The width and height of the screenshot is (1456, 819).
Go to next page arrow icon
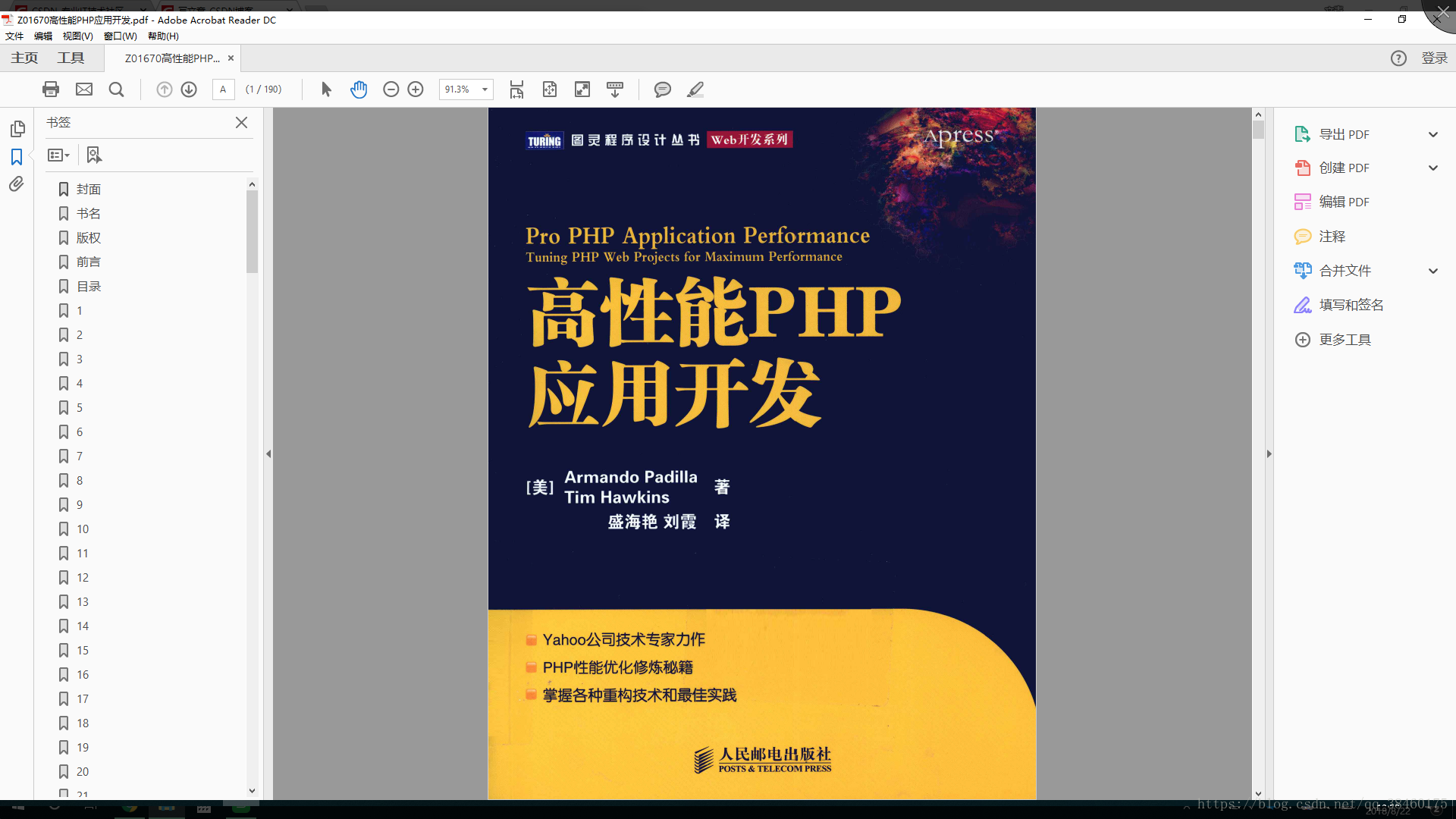coord(189,89)
